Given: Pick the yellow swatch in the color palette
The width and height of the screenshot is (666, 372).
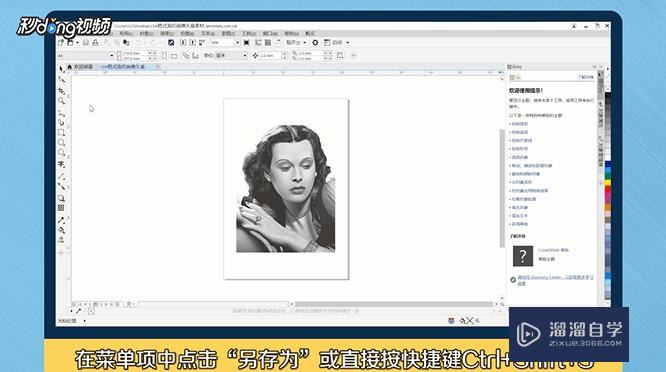Looking at the screenshot, I should coord(608,183).
